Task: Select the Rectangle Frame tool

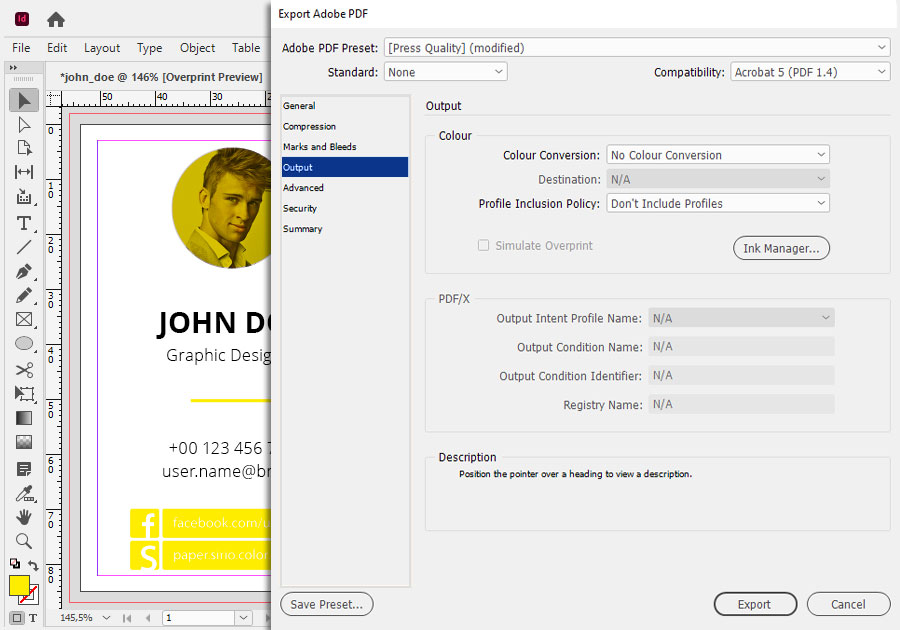Action: coord(24,320)
